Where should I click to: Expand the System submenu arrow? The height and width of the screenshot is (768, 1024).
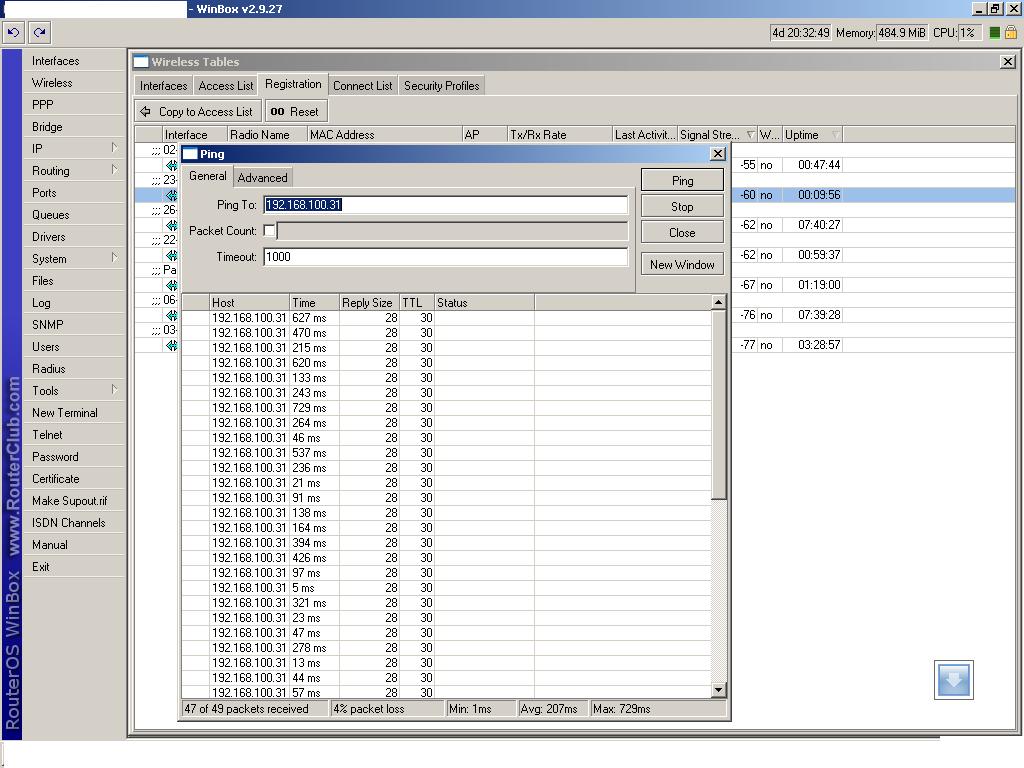coord(114,257)
